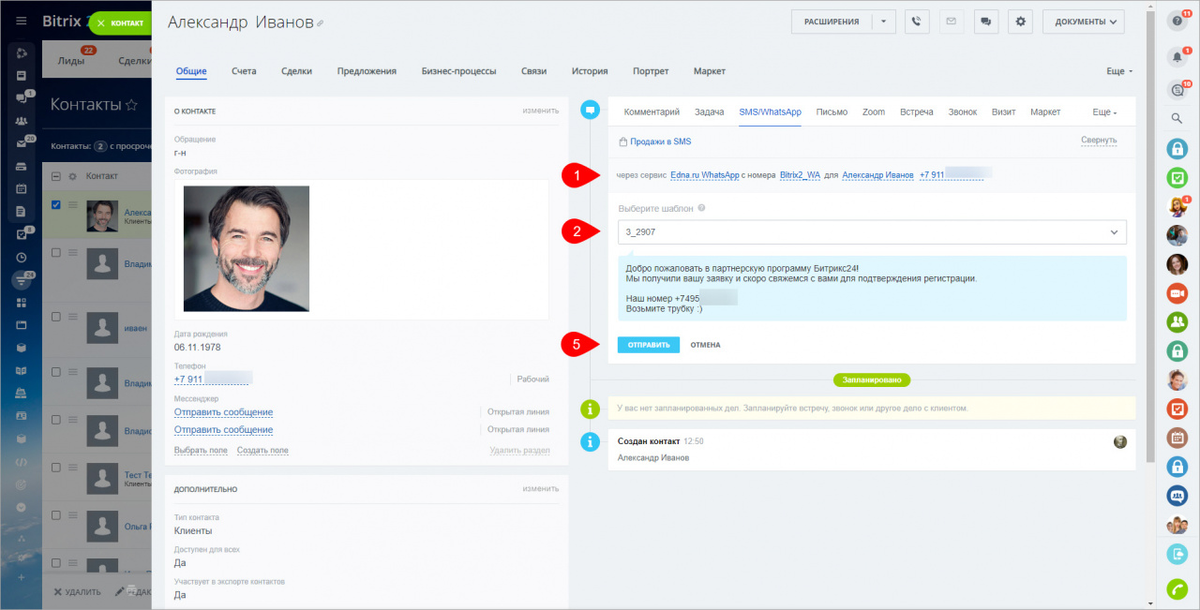Click the hamburger menu icon top left
The image size is (1200, 610).
(x=20, y=21)
